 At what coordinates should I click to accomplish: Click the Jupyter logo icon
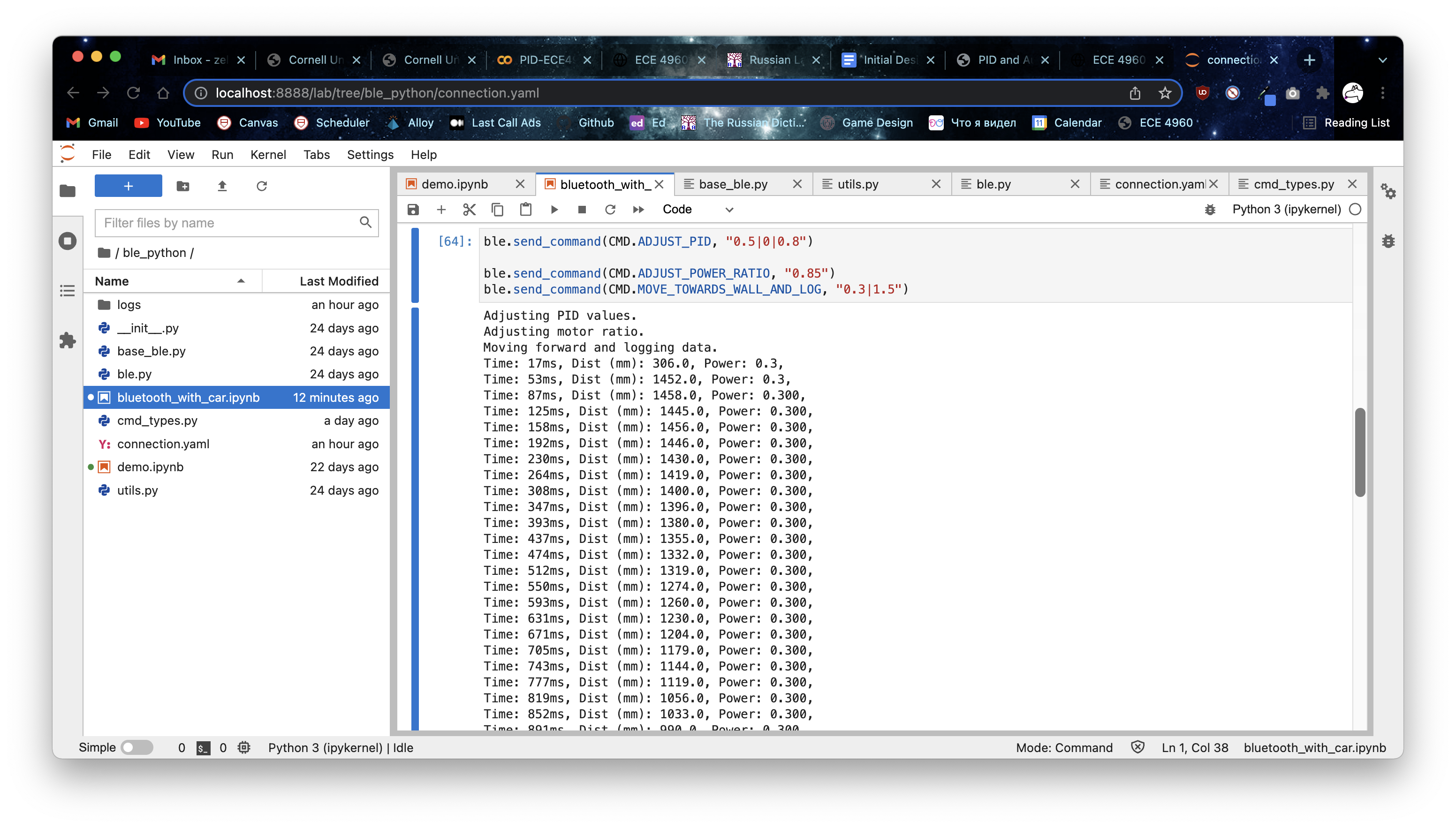(x=67, y=153)
